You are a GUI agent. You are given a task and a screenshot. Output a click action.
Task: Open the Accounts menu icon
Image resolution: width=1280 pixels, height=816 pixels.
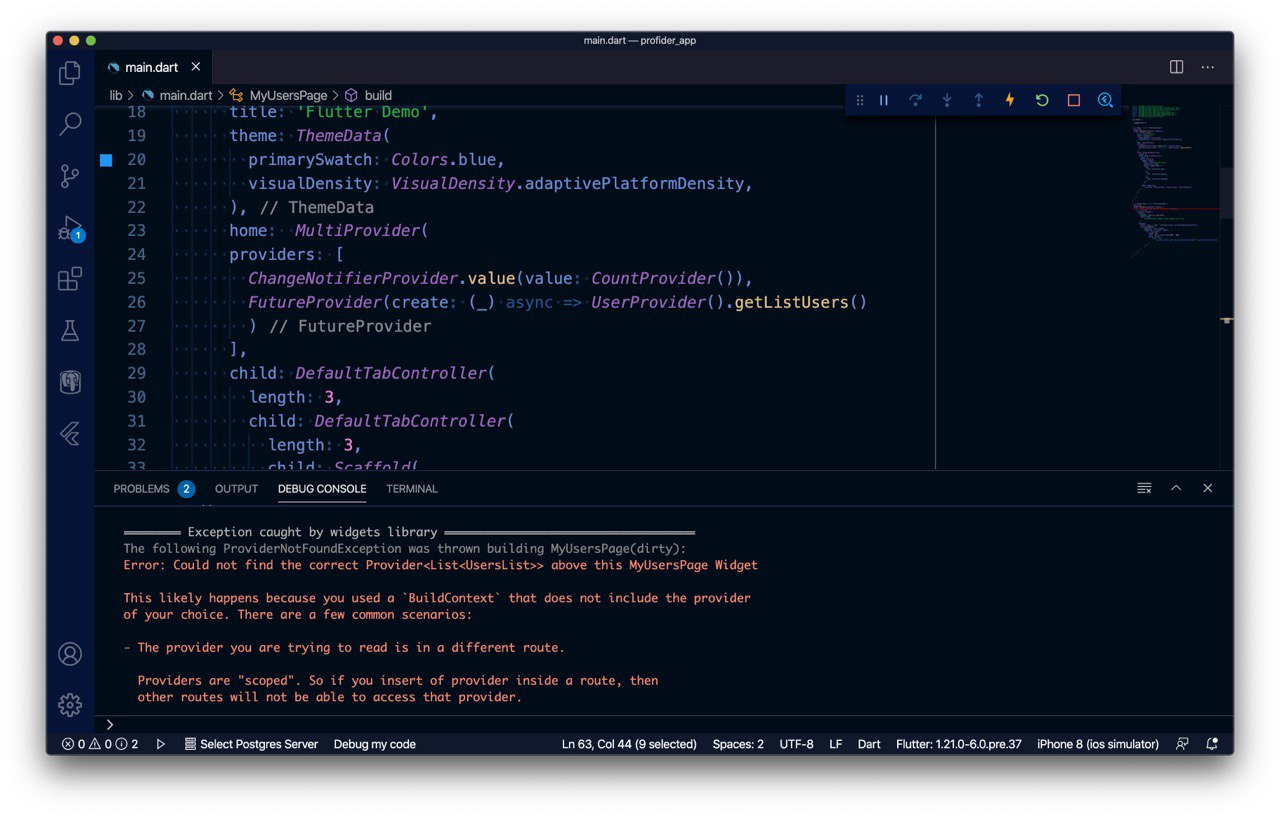click(x=70, y=654)
